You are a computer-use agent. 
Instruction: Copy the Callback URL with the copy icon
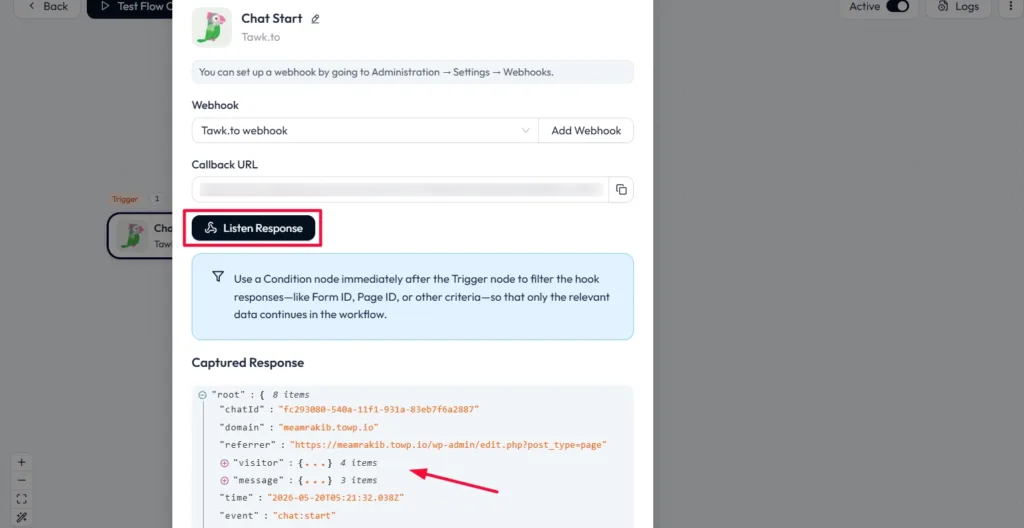pyautogui.click(x=621, y=190)
